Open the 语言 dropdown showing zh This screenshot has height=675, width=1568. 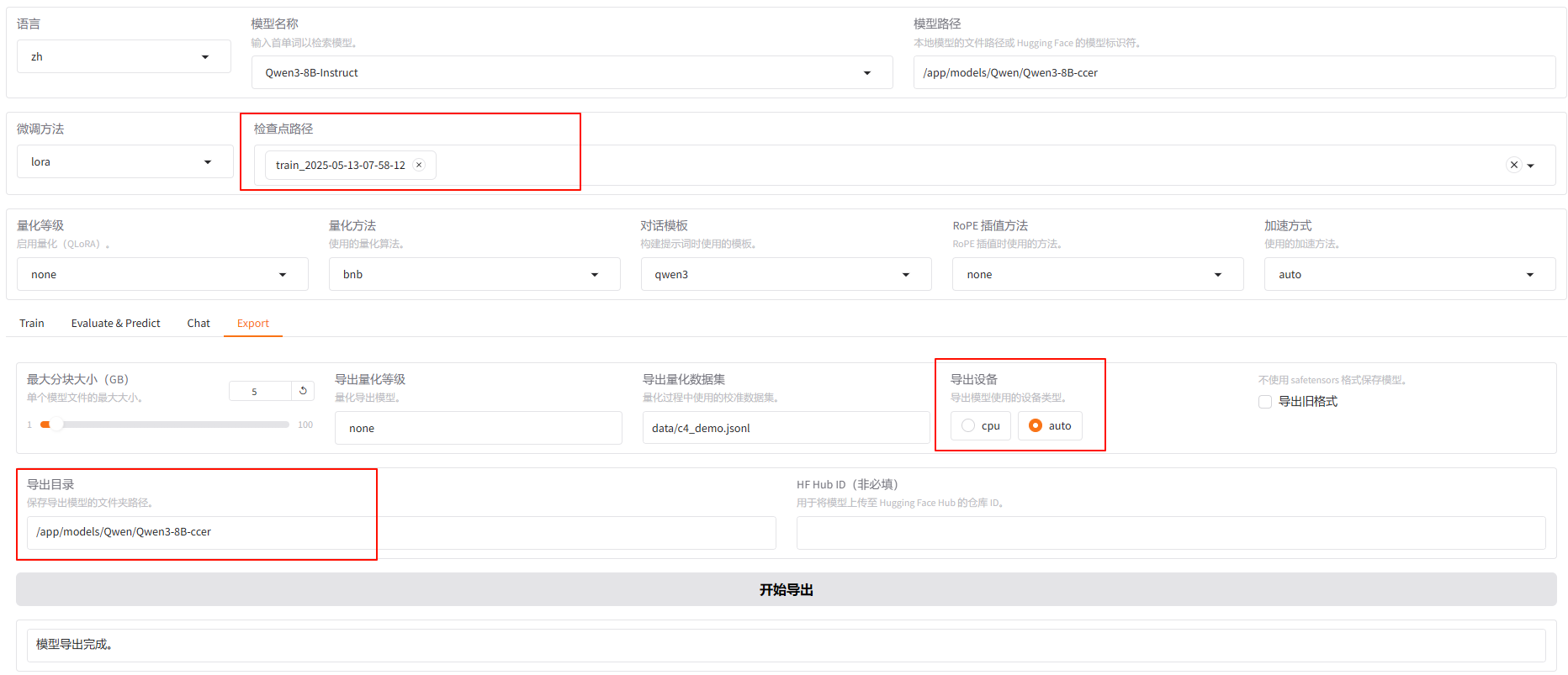point(124,57)
